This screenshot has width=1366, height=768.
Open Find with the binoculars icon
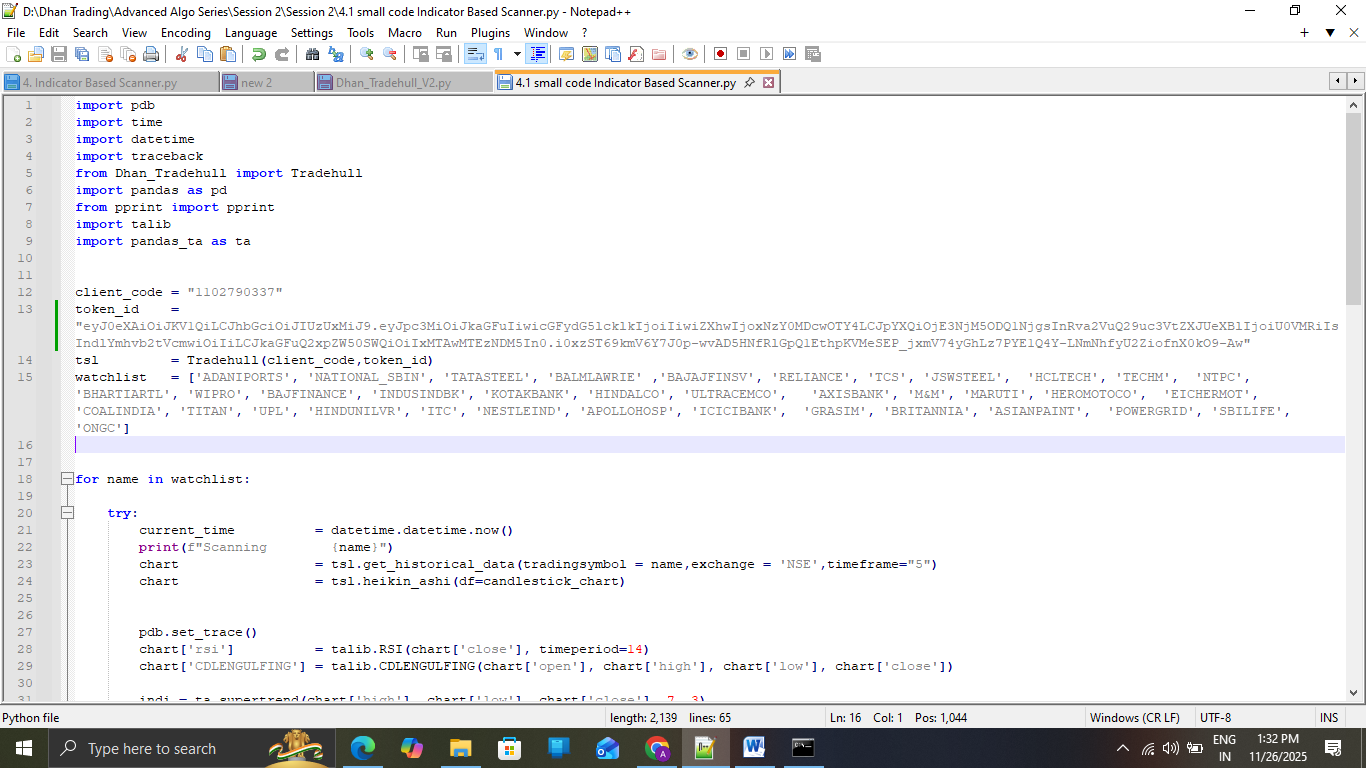coord(312,54)
